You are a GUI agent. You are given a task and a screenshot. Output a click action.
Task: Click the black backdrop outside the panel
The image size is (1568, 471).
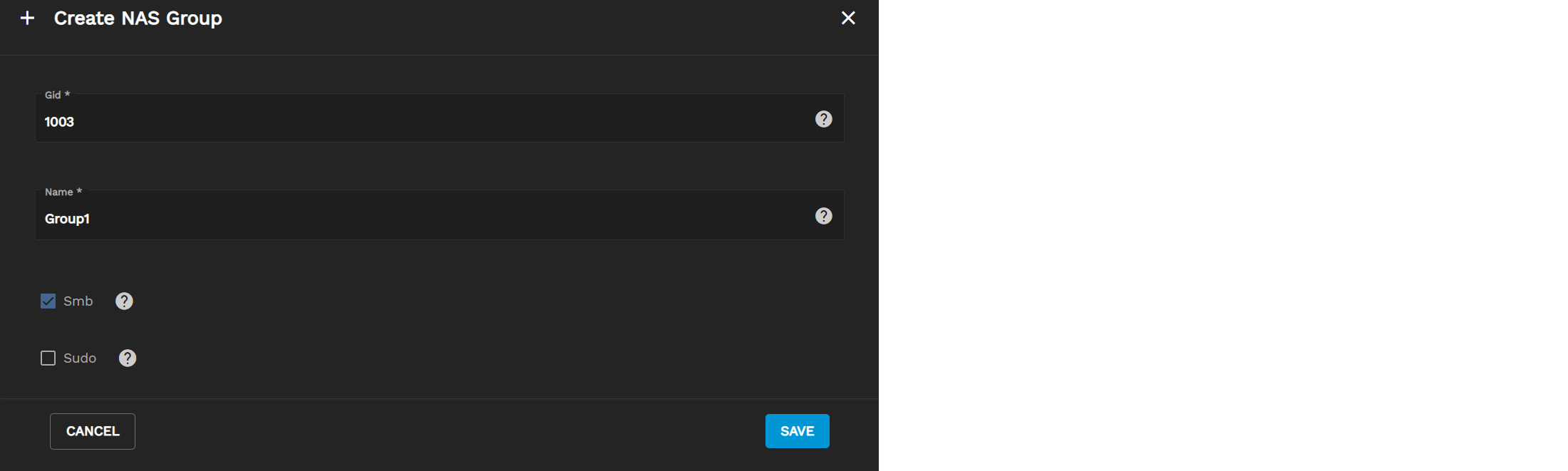pyautogui.click(x=1212, y=235)
